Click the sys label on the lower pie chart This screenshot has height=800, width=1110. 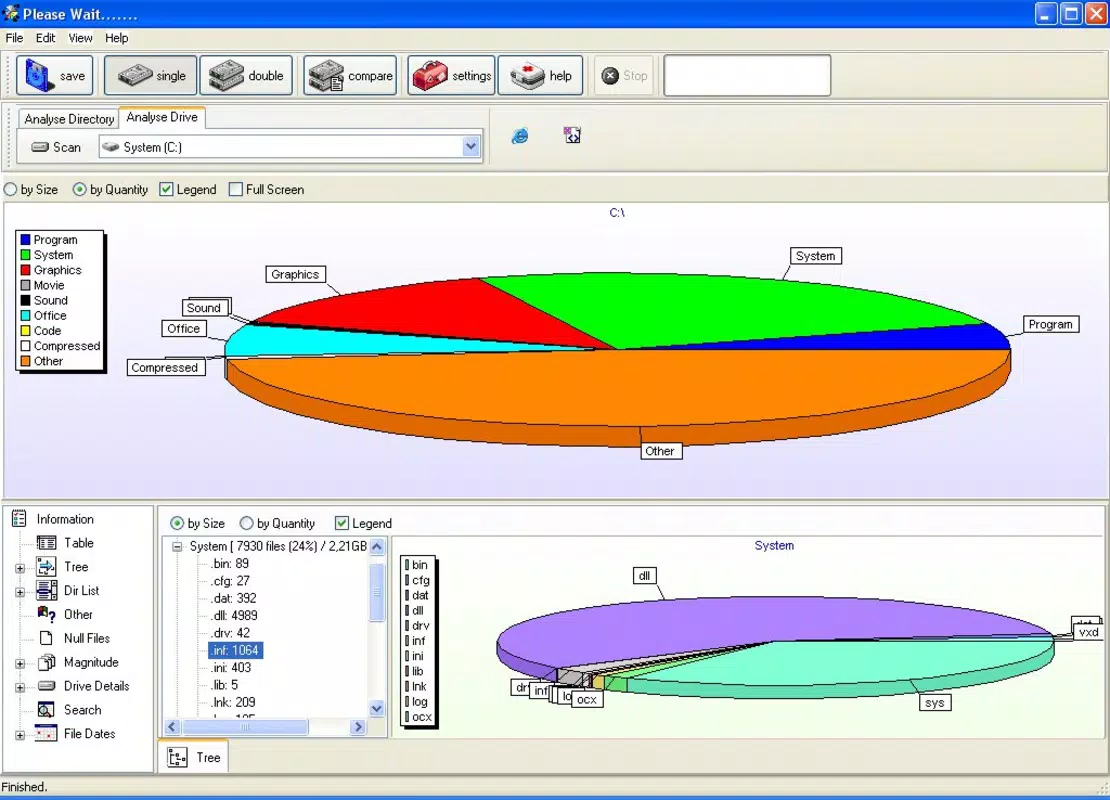click(934, 702)
